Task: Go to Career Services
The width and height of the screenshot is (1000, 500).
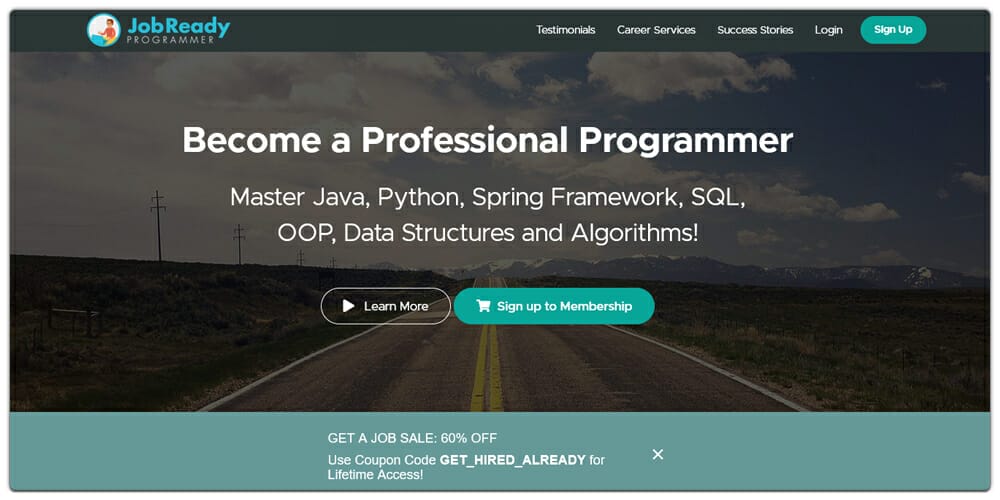Action: (656, 30)
